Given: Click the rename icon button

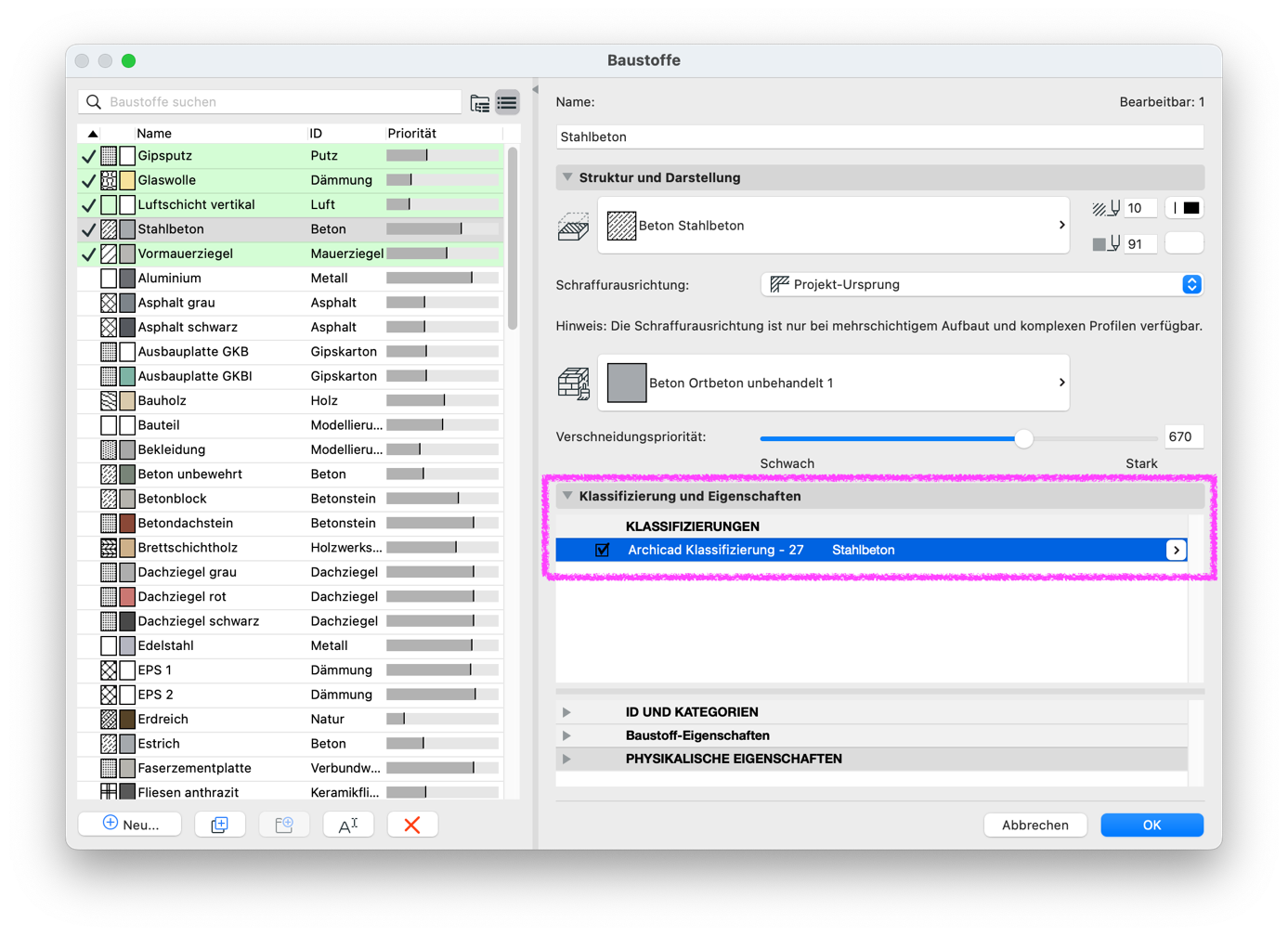Looking at the screenshot, I should pos(348,825).
